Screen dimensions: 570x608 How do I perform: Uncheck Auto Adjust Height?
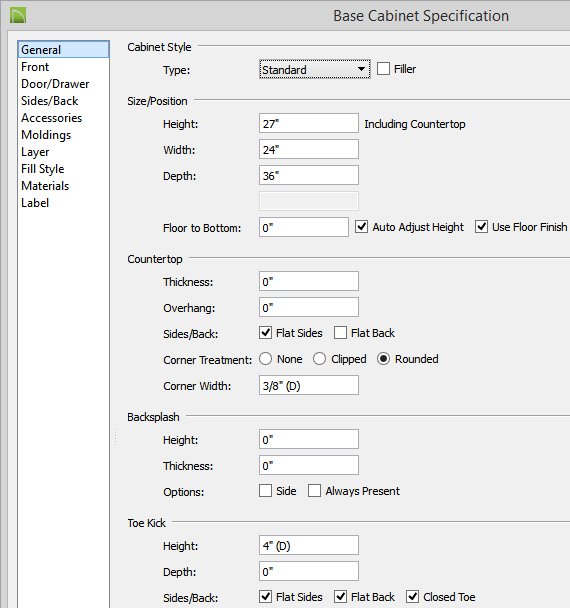[361, 226]
